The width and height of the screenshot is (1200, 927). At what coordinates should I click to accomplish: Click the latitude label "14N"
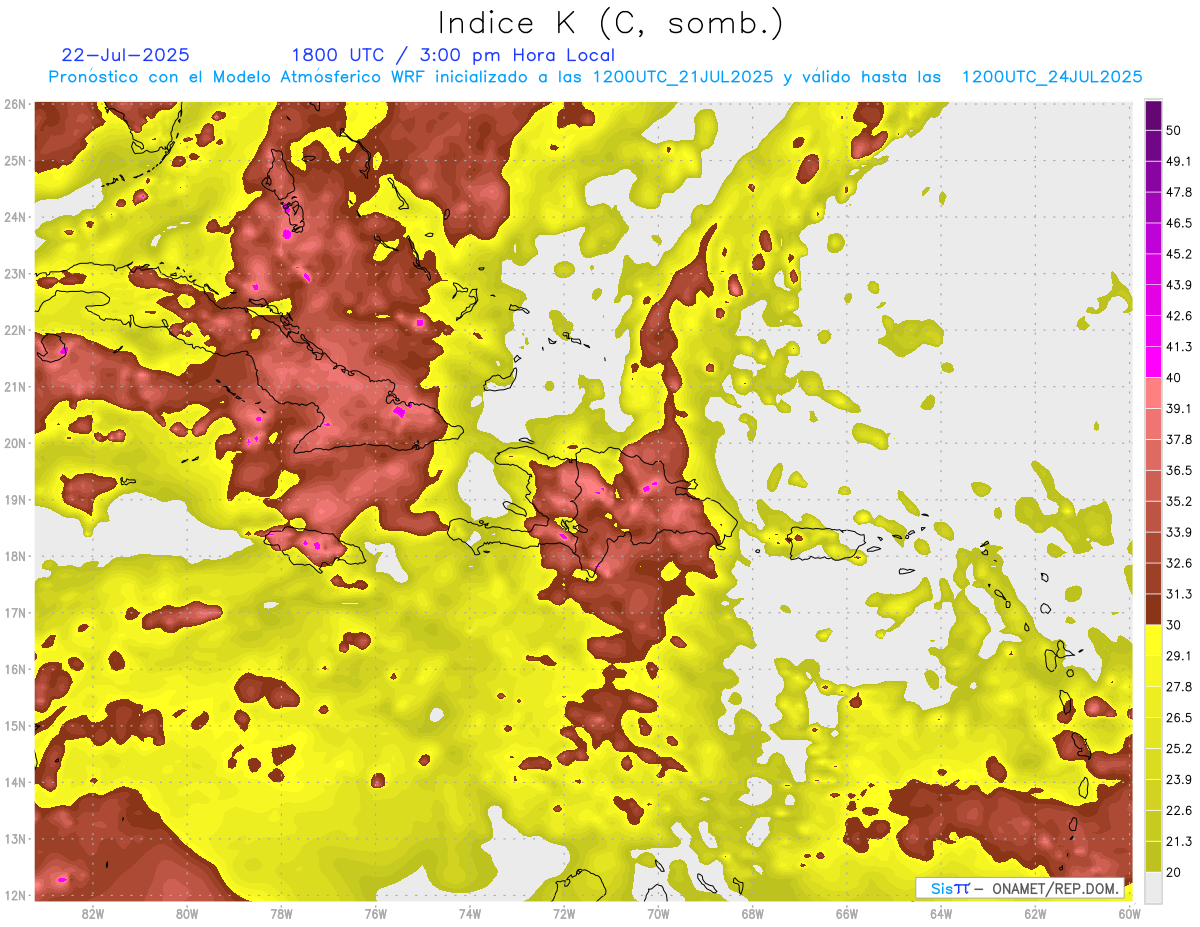[15, 782]
